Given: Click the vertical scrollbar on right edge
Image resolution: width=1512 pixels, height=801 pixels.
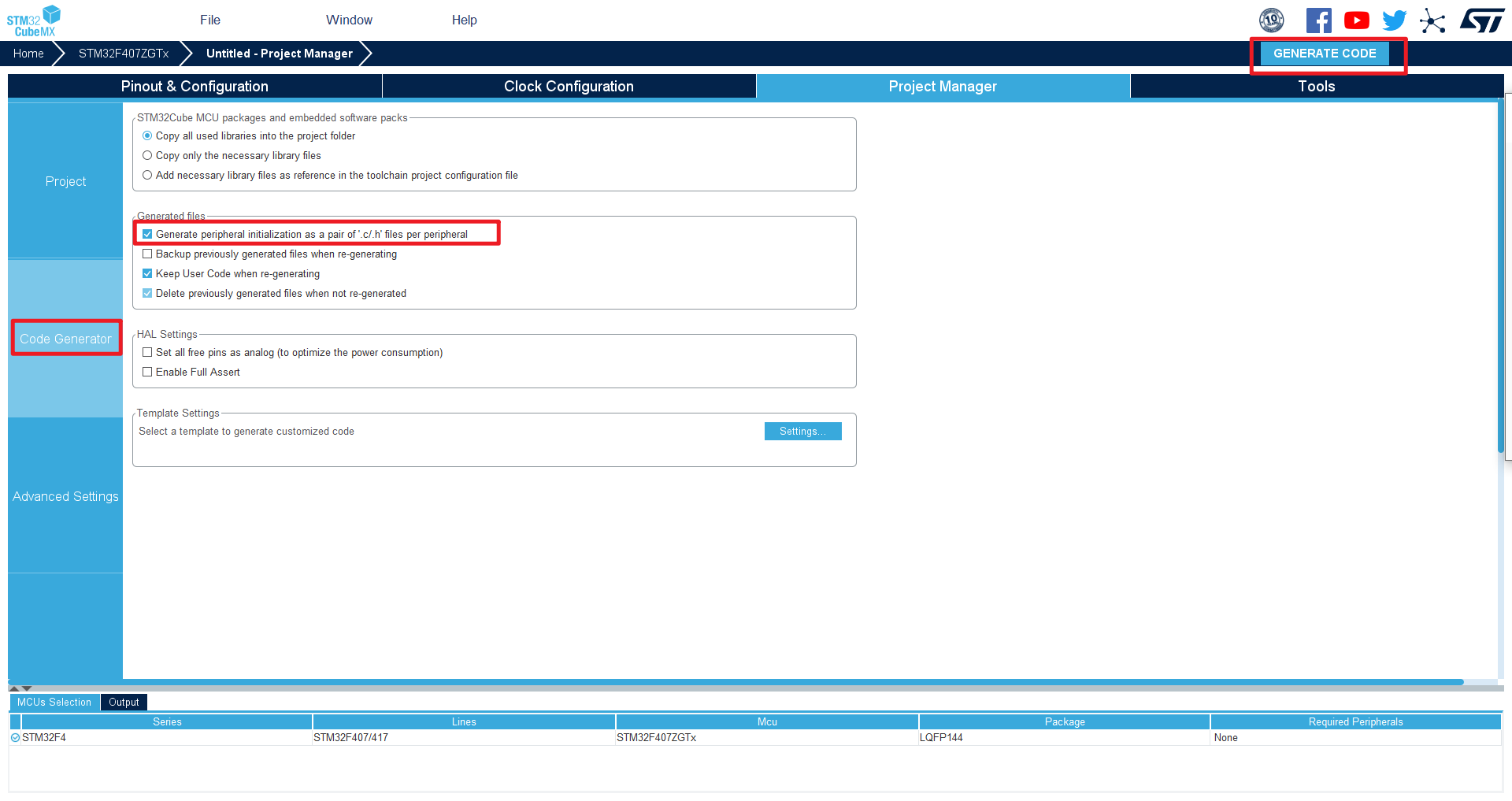Looking at the screenshot, I should click(x=1501, y=276).
